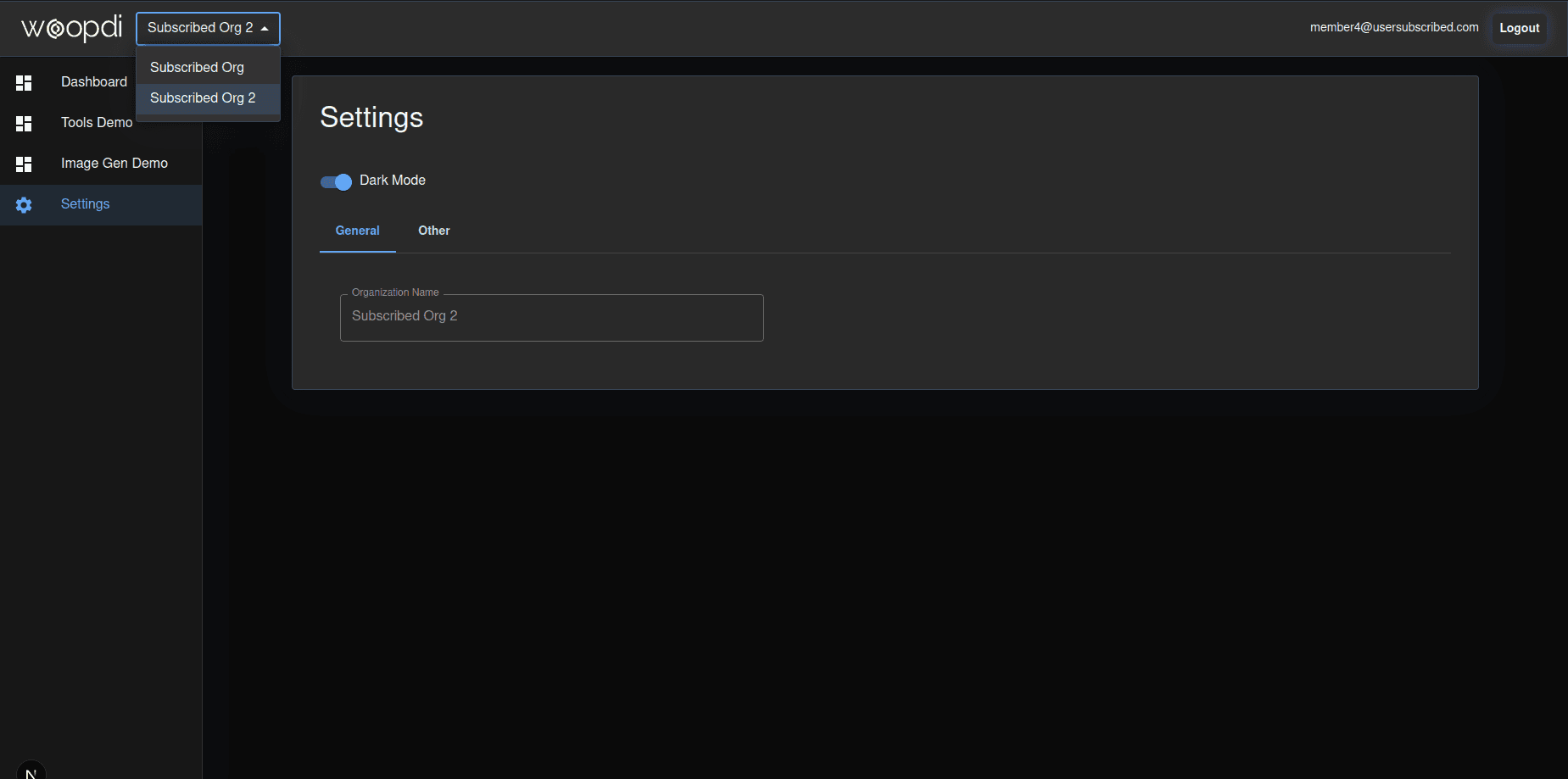
Task: Click the caret arrow on organization selector
Action: 265,29
